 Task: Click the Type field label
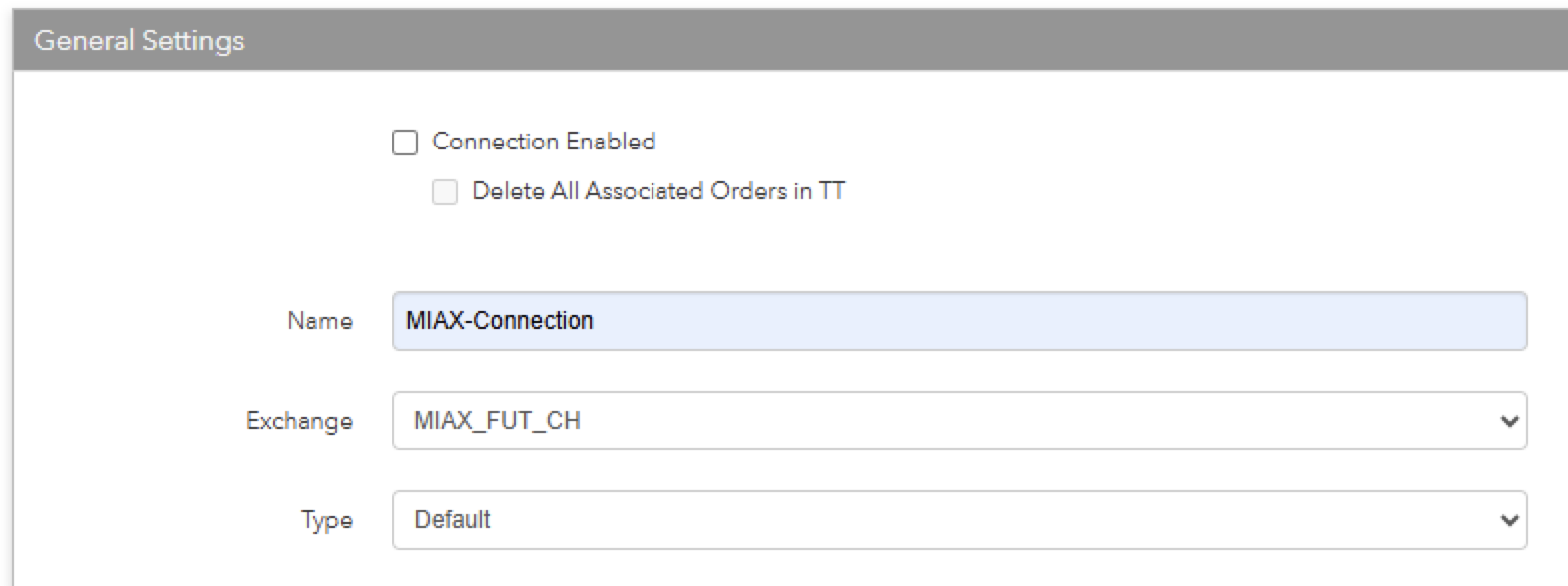327,520
